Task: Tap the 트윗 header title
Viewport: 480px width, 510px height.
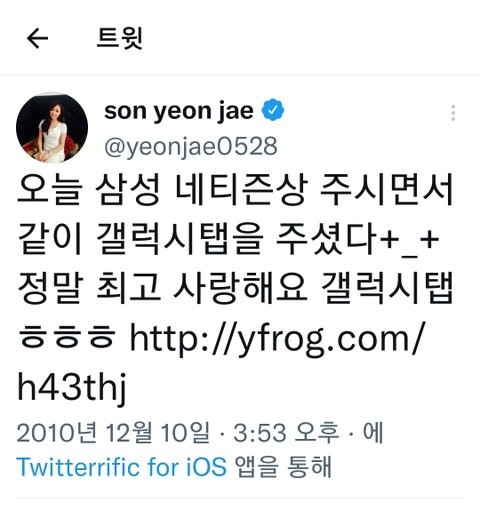Action: click(x=120, y=38)
